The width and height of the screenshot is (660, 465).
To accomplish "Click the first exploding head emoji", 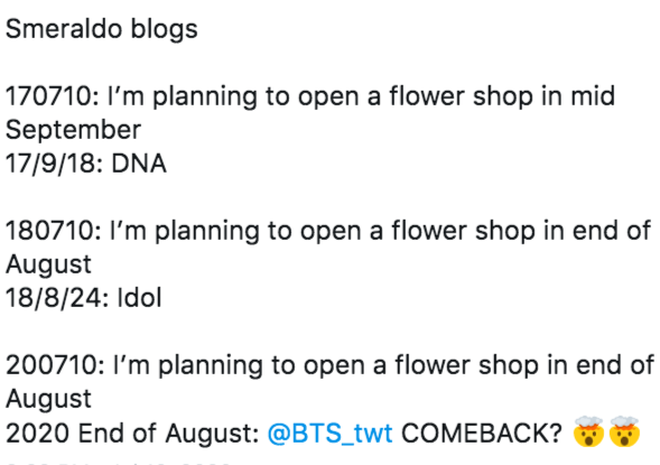I will (x=588, y=432).
